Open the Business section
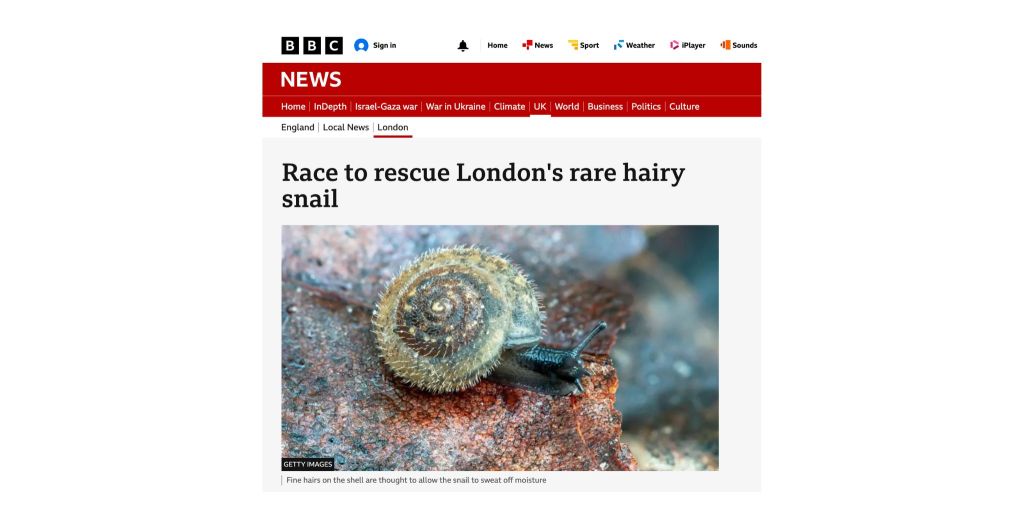 coord(605,107)
